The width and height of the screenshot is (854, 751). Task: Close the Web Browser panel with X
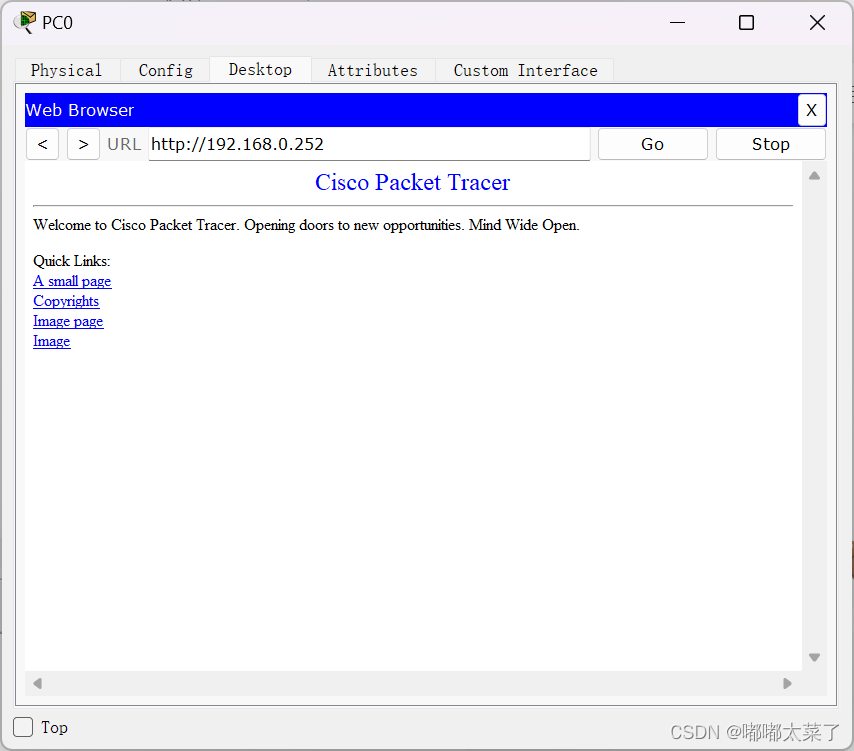coord(812,110)
